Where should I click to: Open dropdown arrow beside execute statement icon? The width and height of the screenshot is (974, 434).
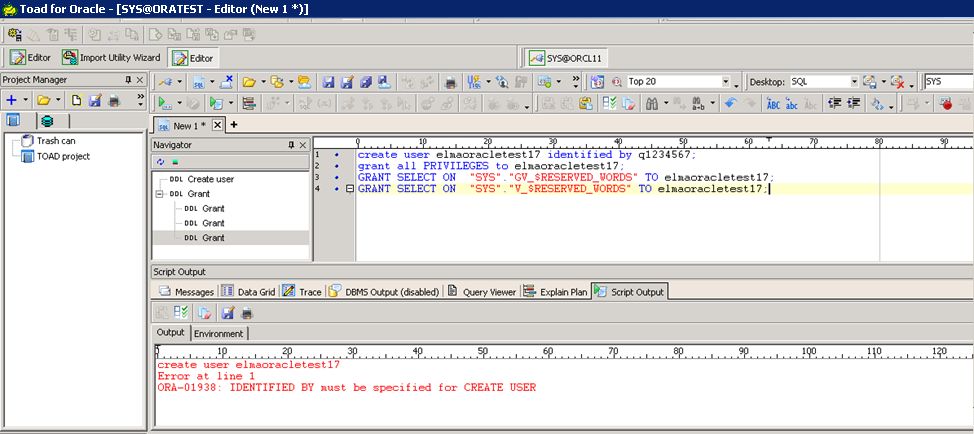coord(180,104)
